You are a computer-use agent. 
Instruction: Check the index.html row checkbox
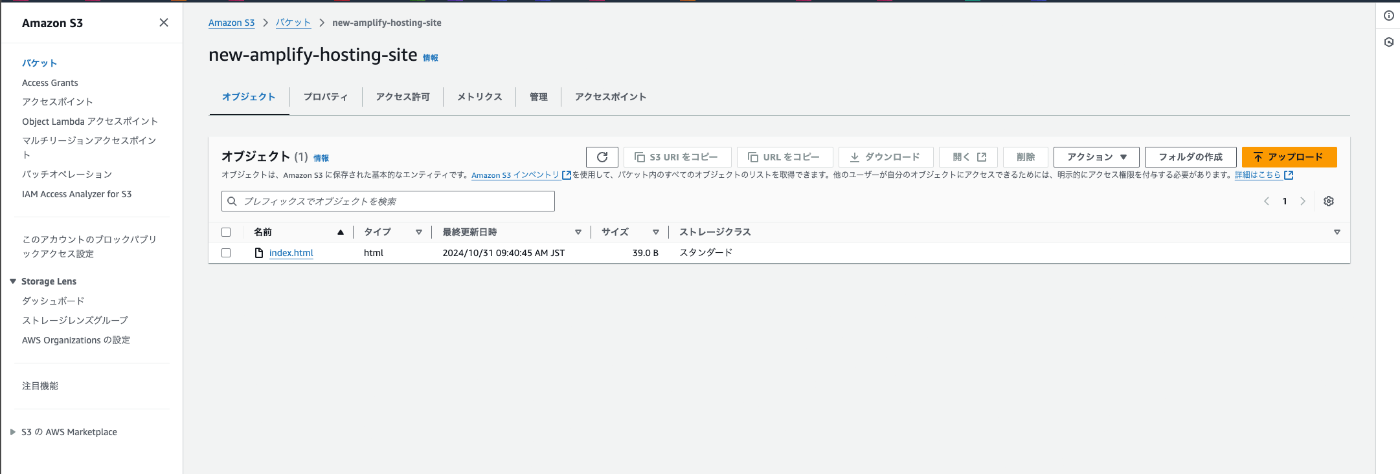click(x=226, y=253)
